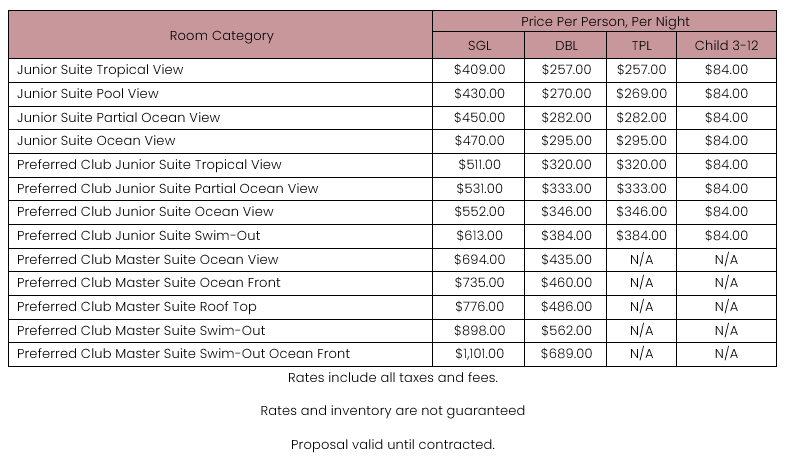787x459 pixels.
Task: Select Preferred Club Master Suite Roof Top
Action: 137,307
